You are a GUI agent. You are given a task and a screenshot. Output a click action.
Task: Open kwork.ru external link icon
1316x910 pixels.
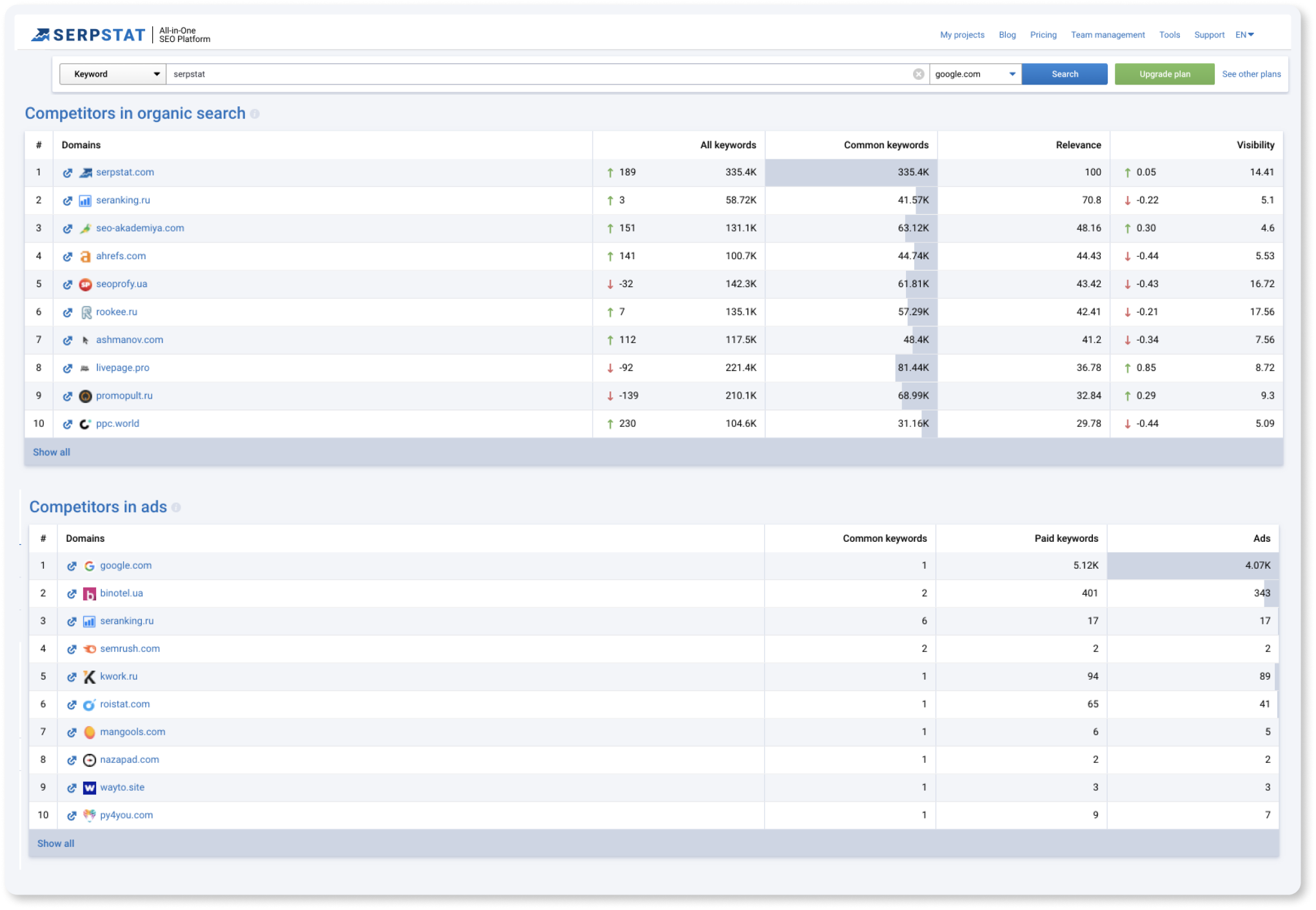[x=72, y=677]
